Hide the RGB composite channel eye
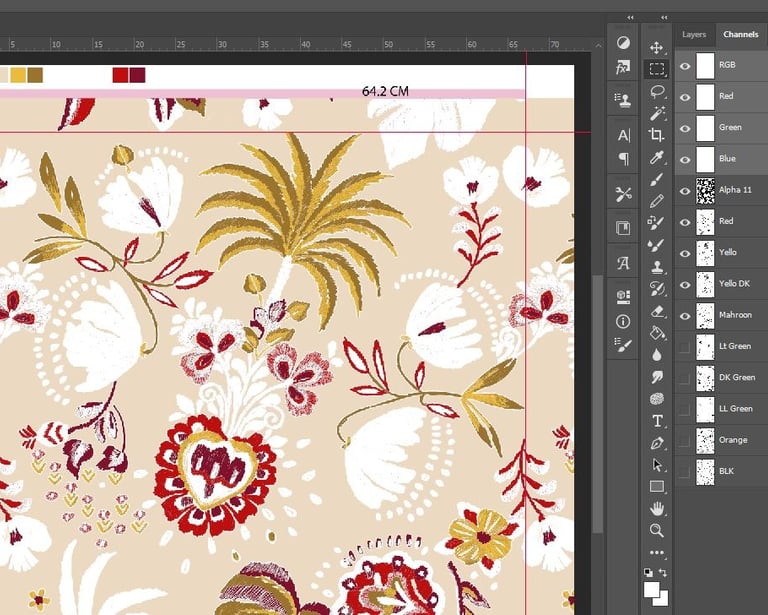The width and height of the screenshot is (768, 615). (x=685, y=66)
